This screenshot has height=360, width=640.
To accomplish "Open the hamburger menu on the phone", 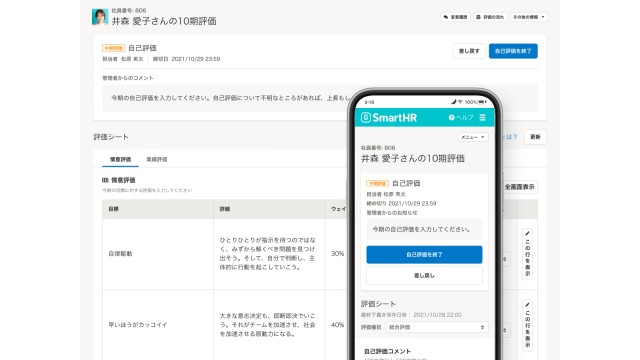I will click(x=482, y=118).
